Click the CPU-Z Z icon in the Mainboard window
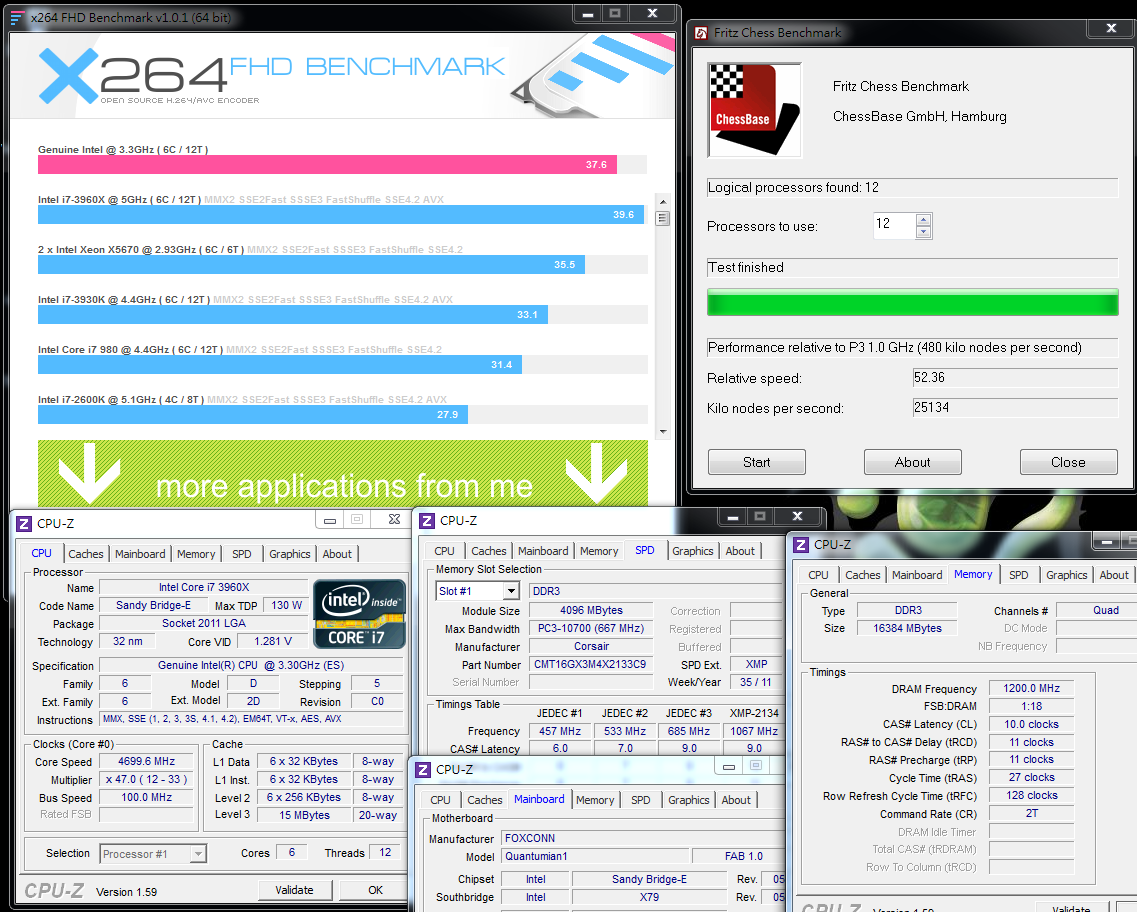Viewport: 1137px width, 912px height. coord(423,769)
